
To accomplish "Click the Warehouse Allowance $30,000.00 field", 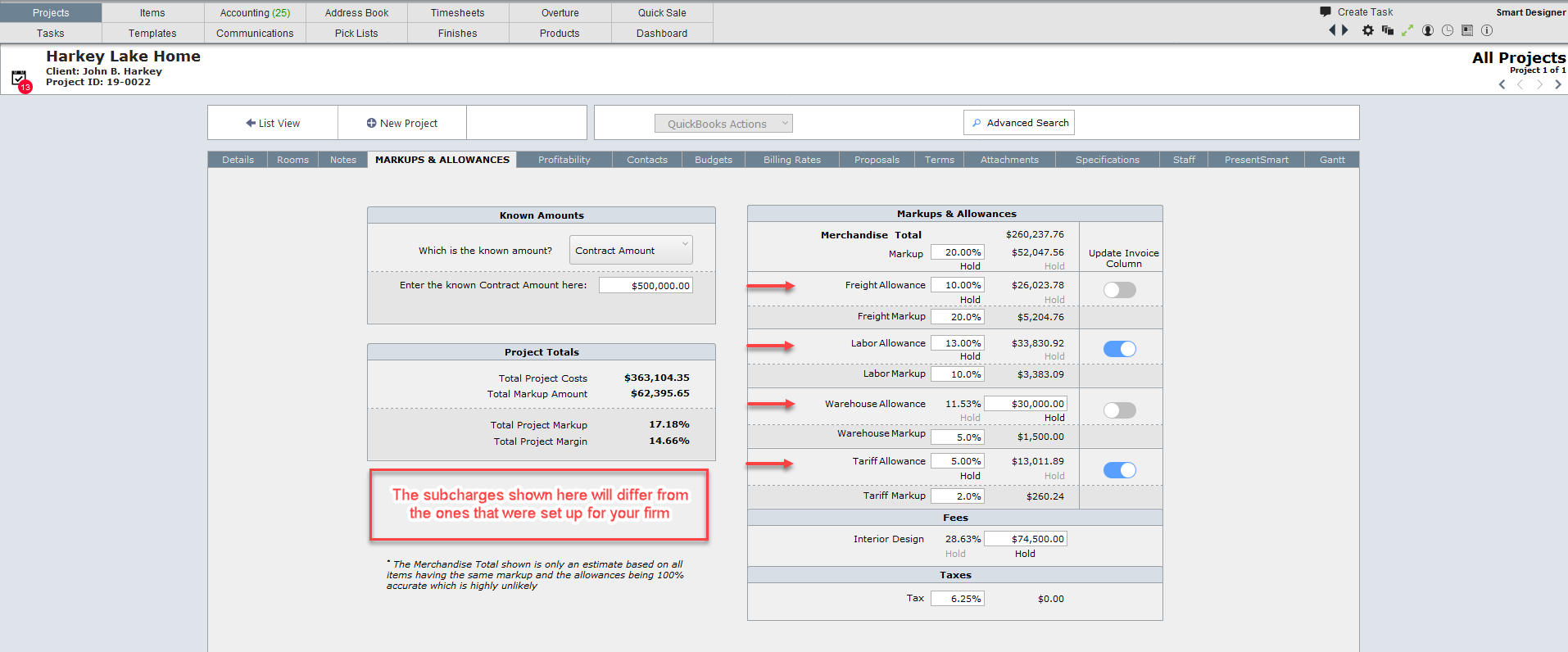I will [x=1026, y=404].
